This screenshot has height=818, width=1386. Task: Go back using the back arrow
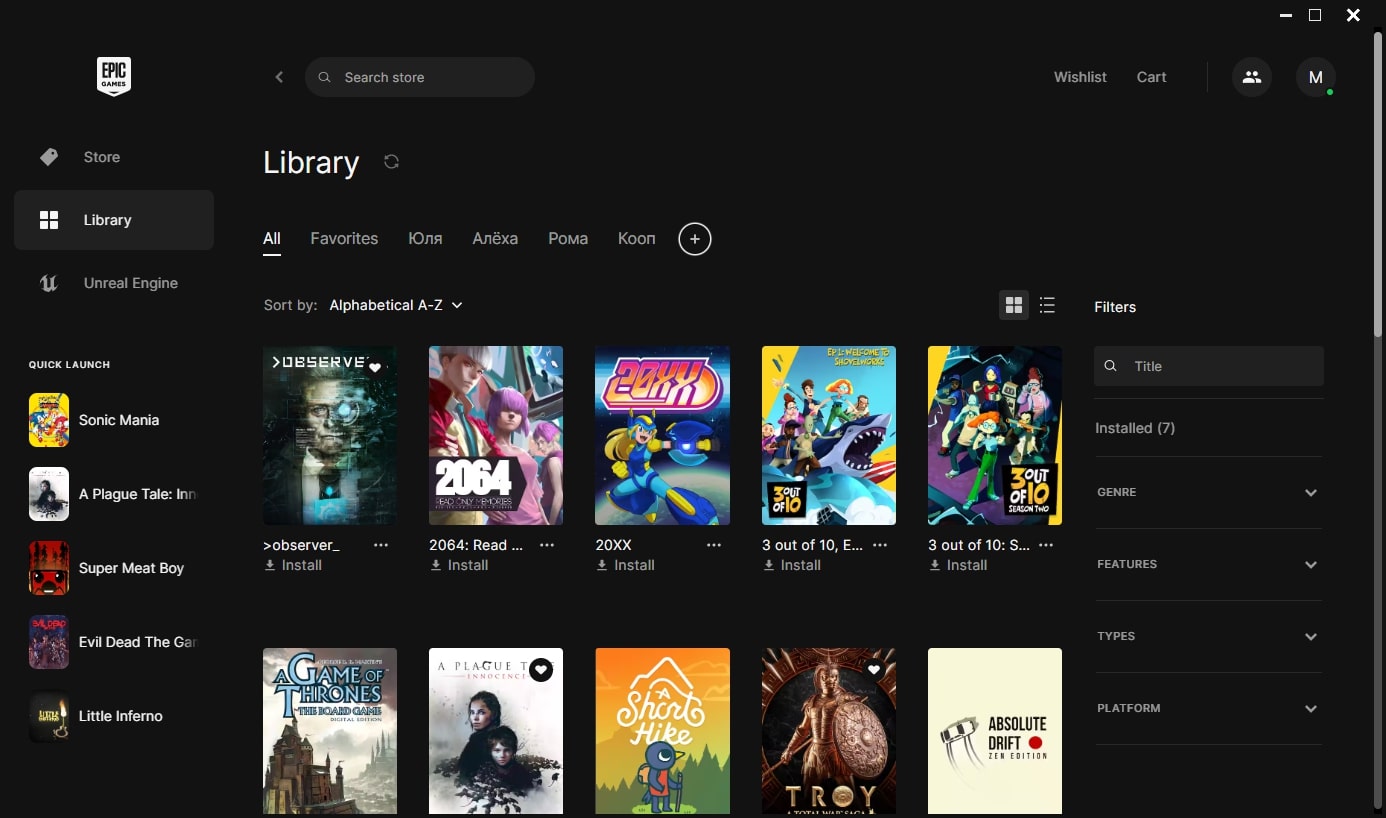pos(279,77)
